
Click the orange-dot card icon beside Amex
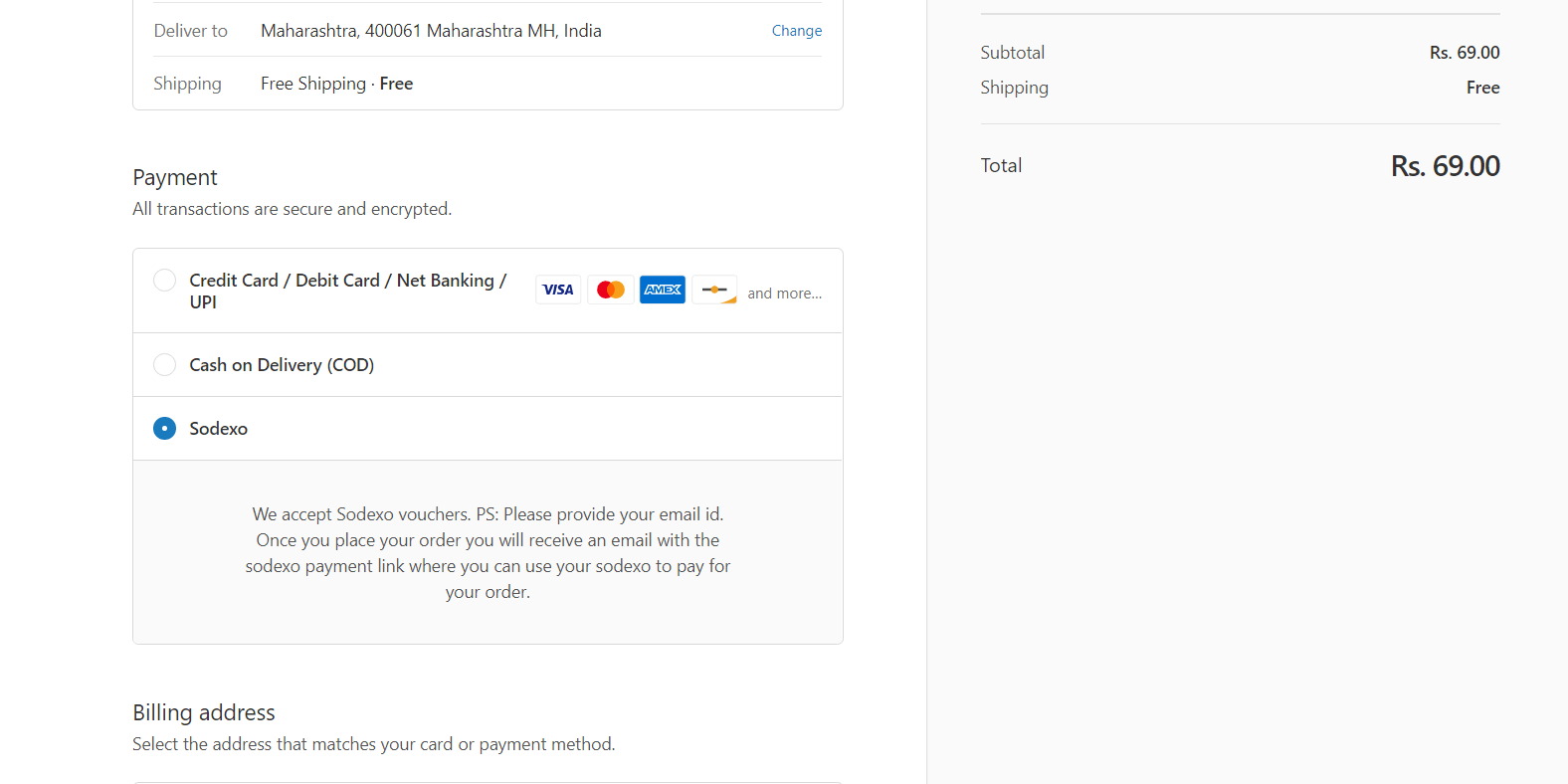click(x=714, y=290)
